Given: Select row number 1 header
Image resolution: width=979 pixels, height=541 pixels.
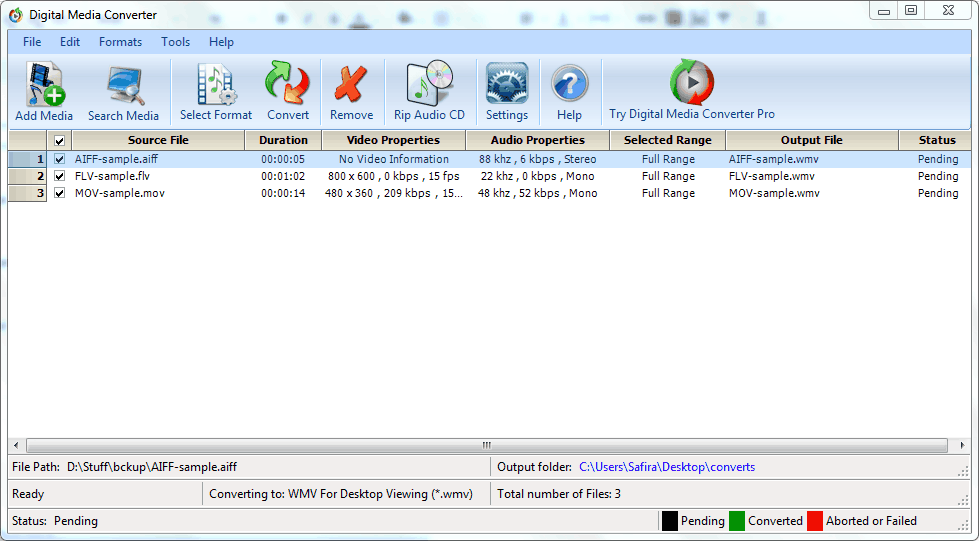Looking at the screenshot, I should point(27,159).
